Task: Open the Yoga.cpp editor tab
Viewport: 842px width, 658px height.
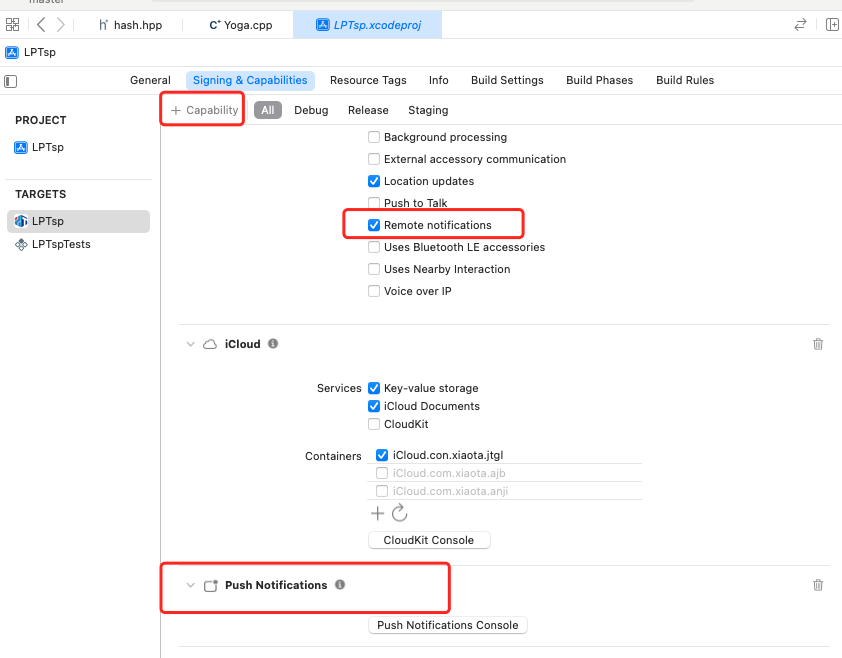Action: coord(240,25)
